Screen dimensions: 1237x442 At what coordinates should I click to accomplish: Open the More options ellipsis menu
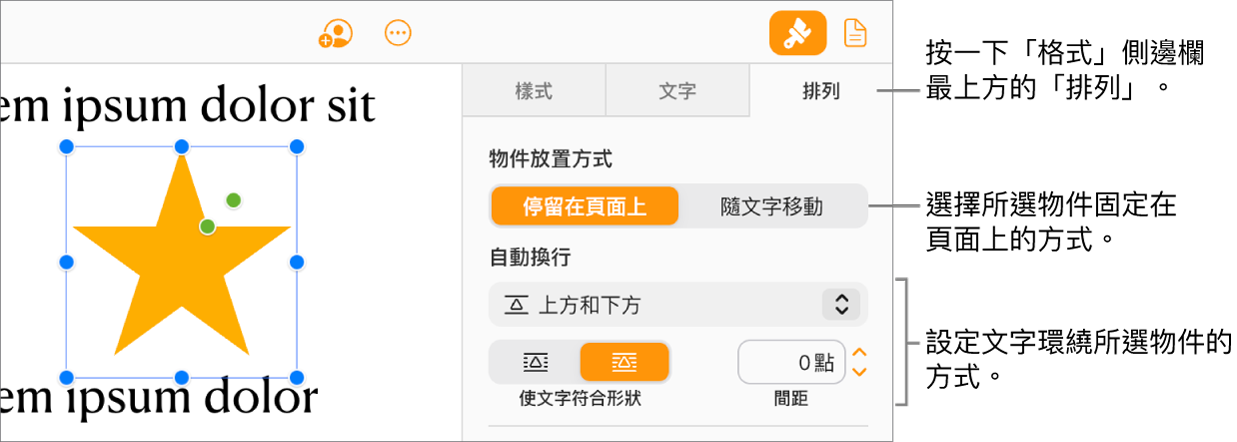(398, 33)
